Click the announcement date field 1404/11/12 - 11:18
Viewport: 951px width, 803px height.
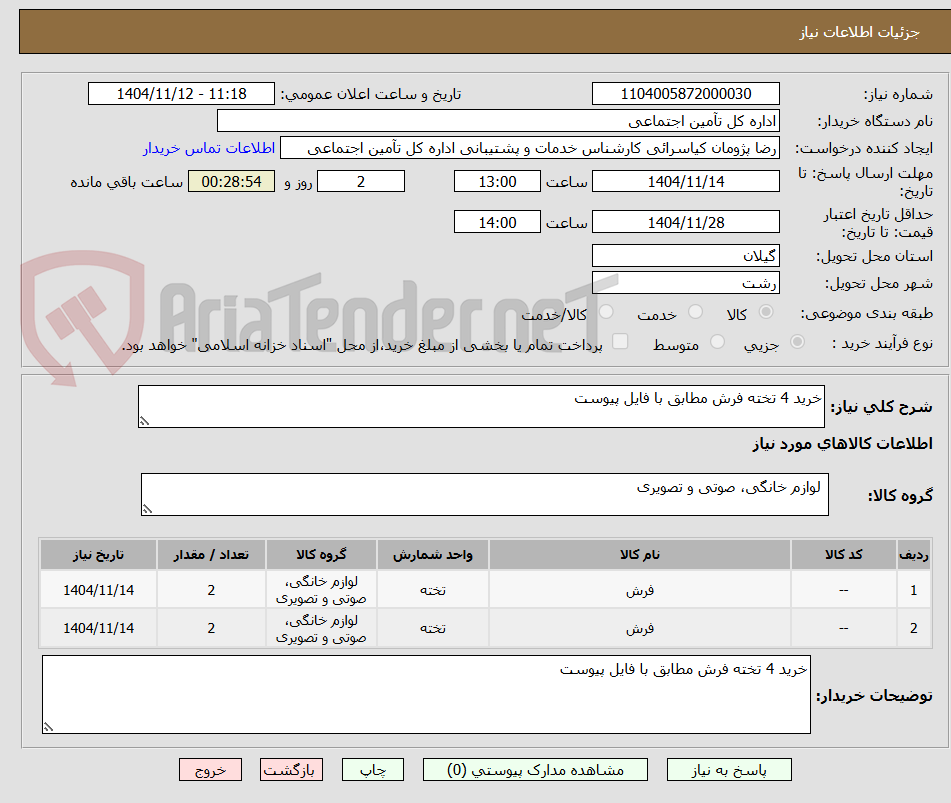tap(181, 94)
